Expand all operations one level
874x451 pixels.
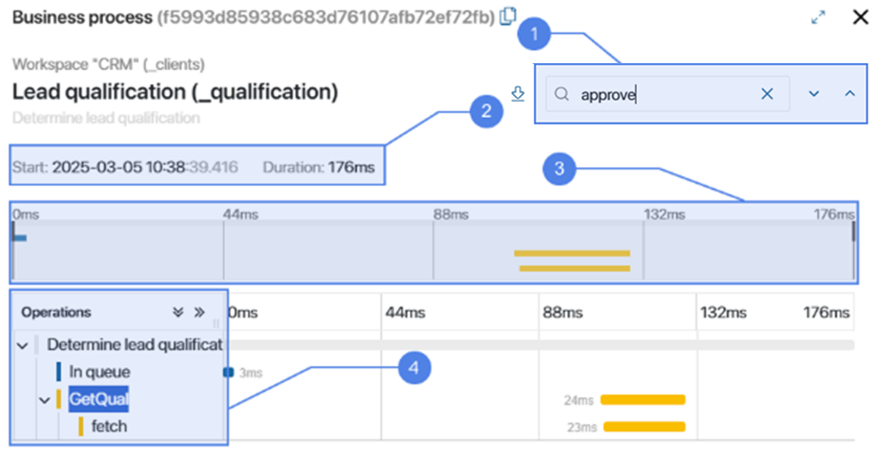[x=178, y=312]
